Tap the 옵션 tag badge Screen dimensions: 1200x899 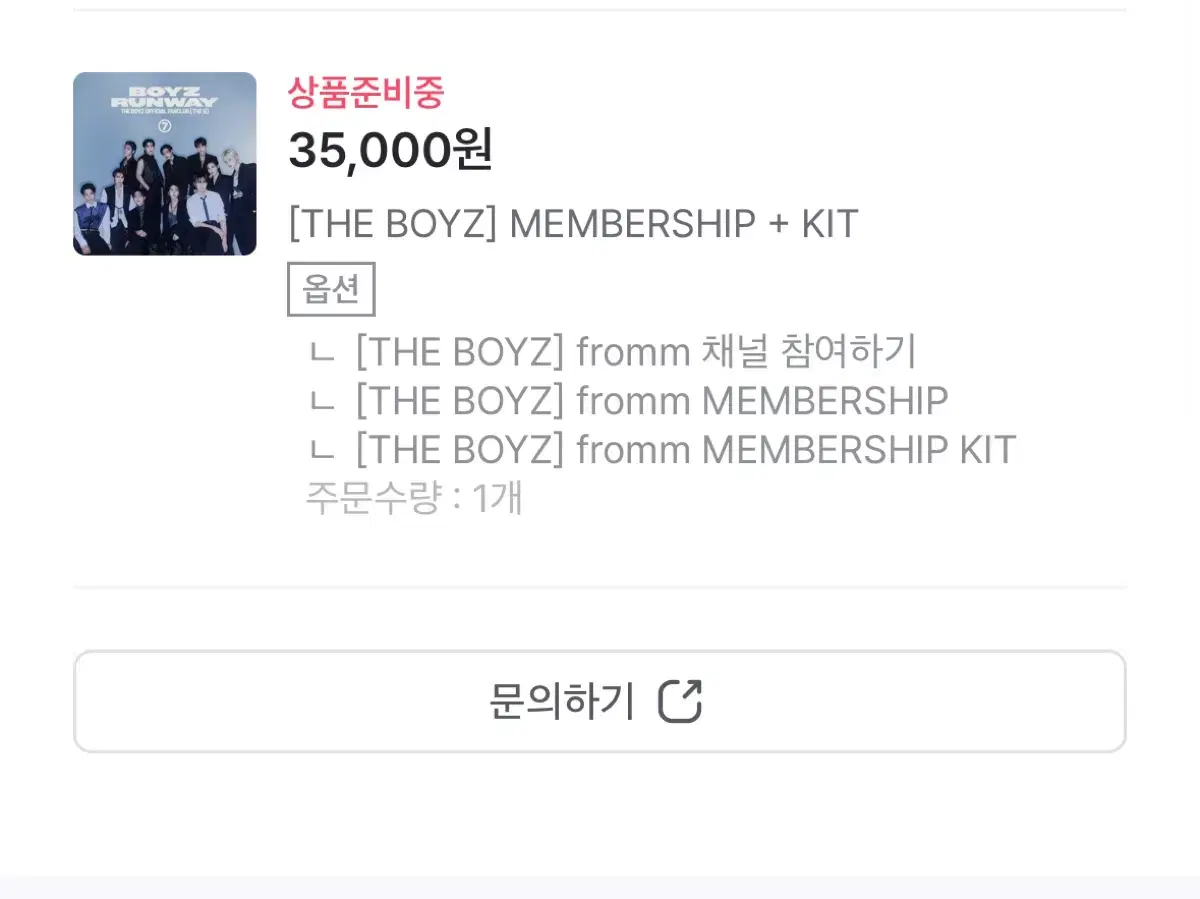(331, 290)
